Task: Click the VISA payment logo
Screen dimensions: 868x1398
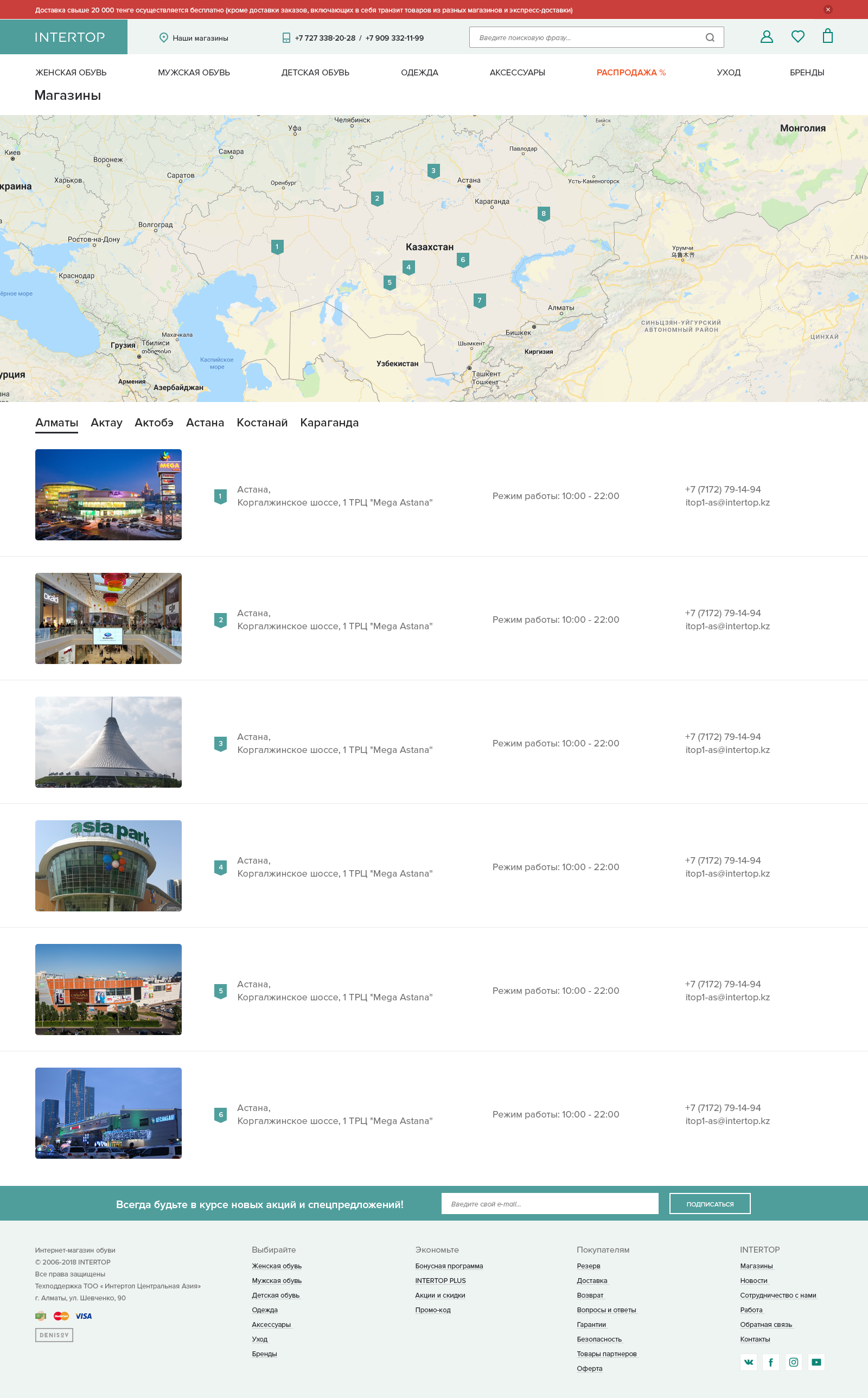Action: tap(84, 1316)
